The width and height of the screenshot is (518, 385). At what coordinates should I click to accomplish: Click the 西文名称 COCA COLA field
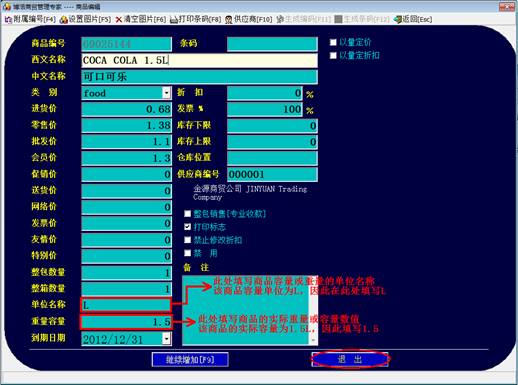(x=199, y=60)
